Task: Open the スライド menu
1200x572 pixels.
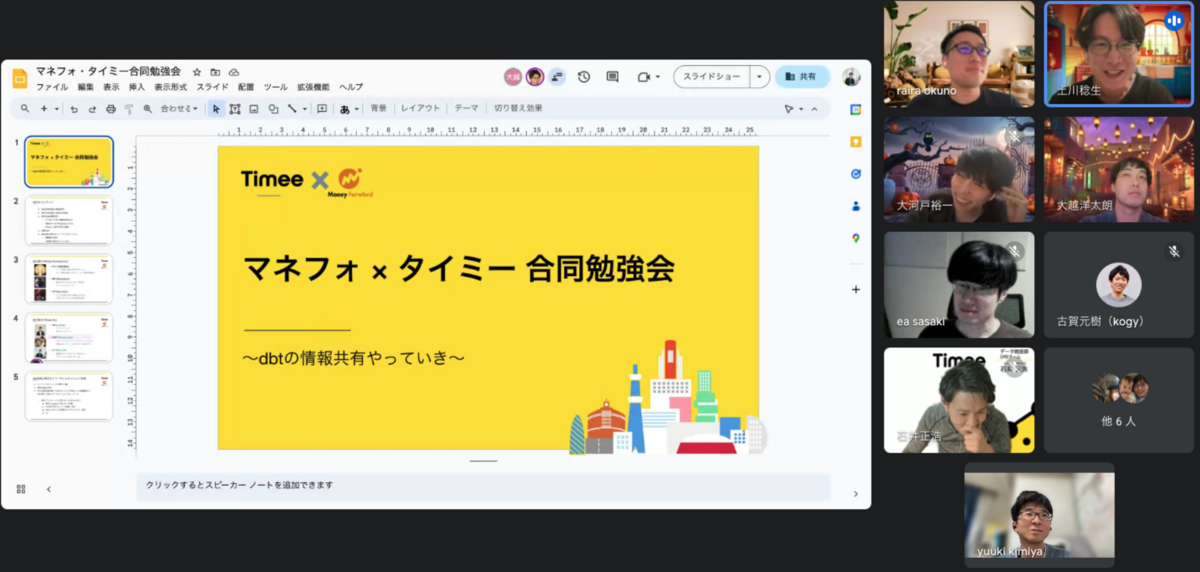Action: (212, 87)
